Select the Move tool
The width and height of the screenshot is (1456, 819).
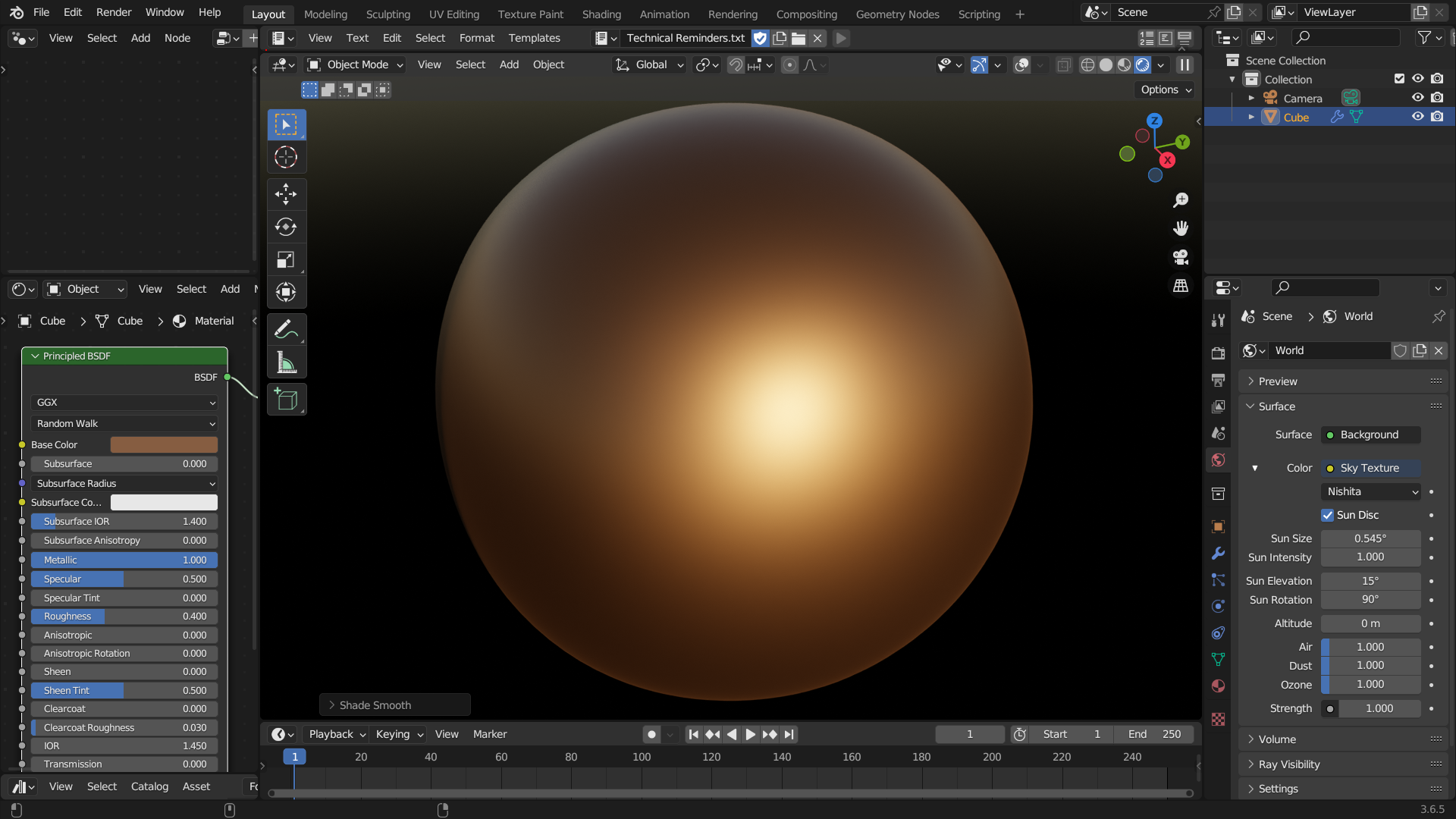[286, 194]
